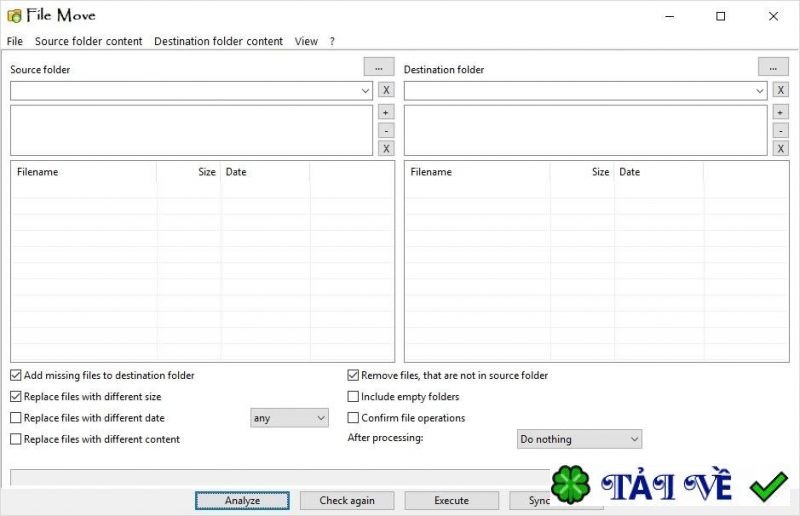This screenshot has width=800, height=516.
Task: Open Destination folder content menu
Action: coord(218,41)
